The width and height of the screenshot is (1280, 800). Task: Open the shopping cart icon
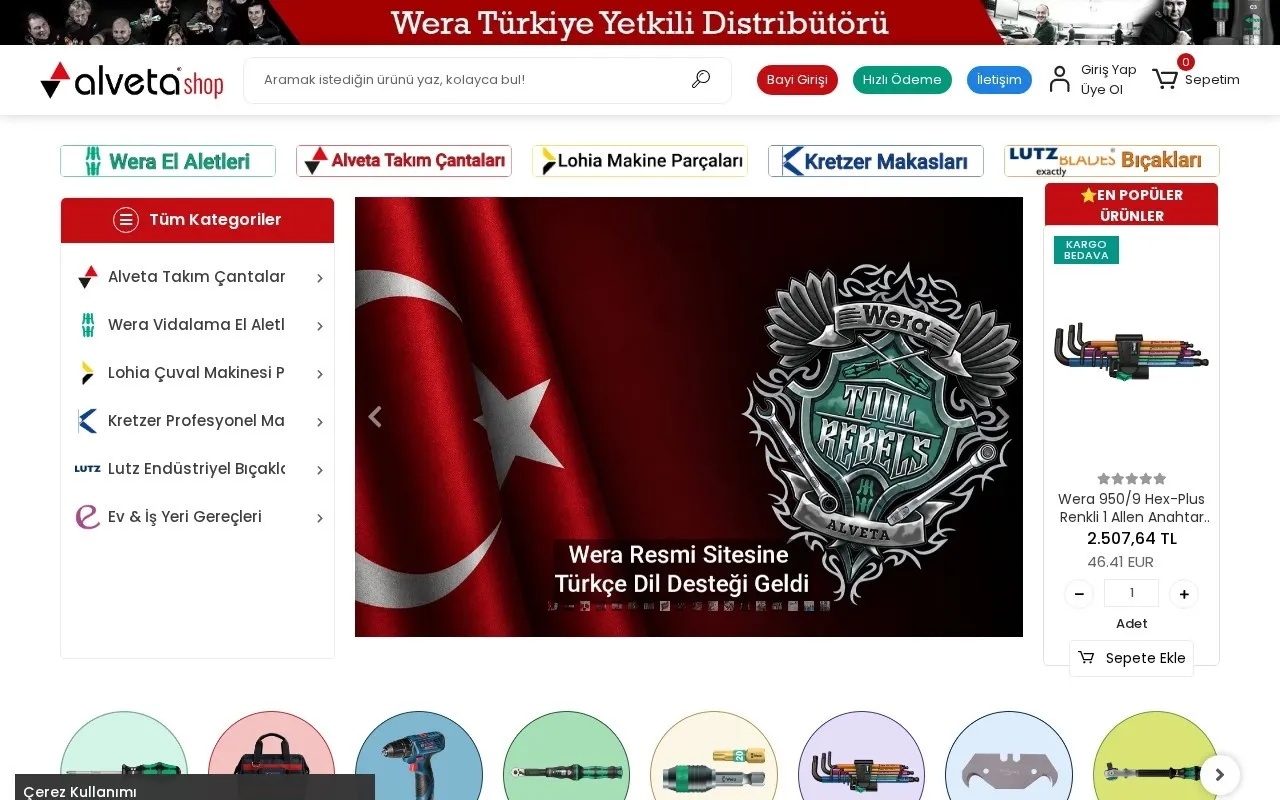coord(1164,79)
